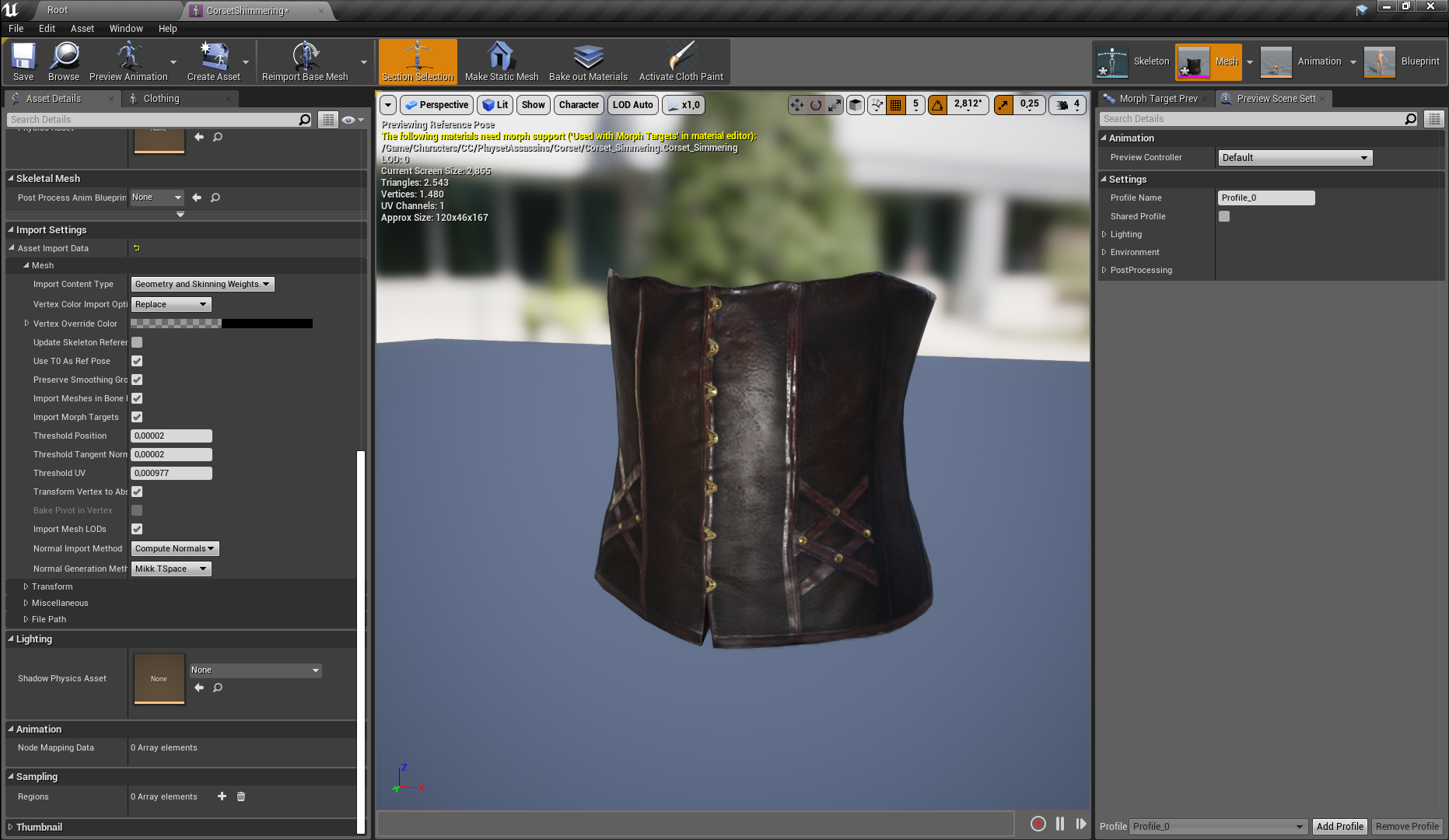Enable the Shared Profile checkbox
This screenshot has height=840, width=1449.
[1224, 216]
